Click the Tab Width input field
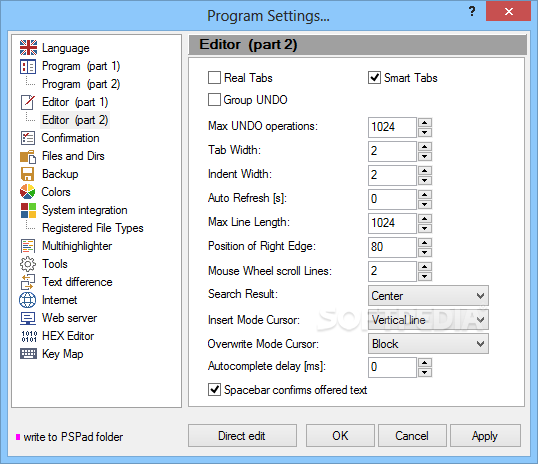This screenshot has height=464, width=538. [x=393, y=151]
